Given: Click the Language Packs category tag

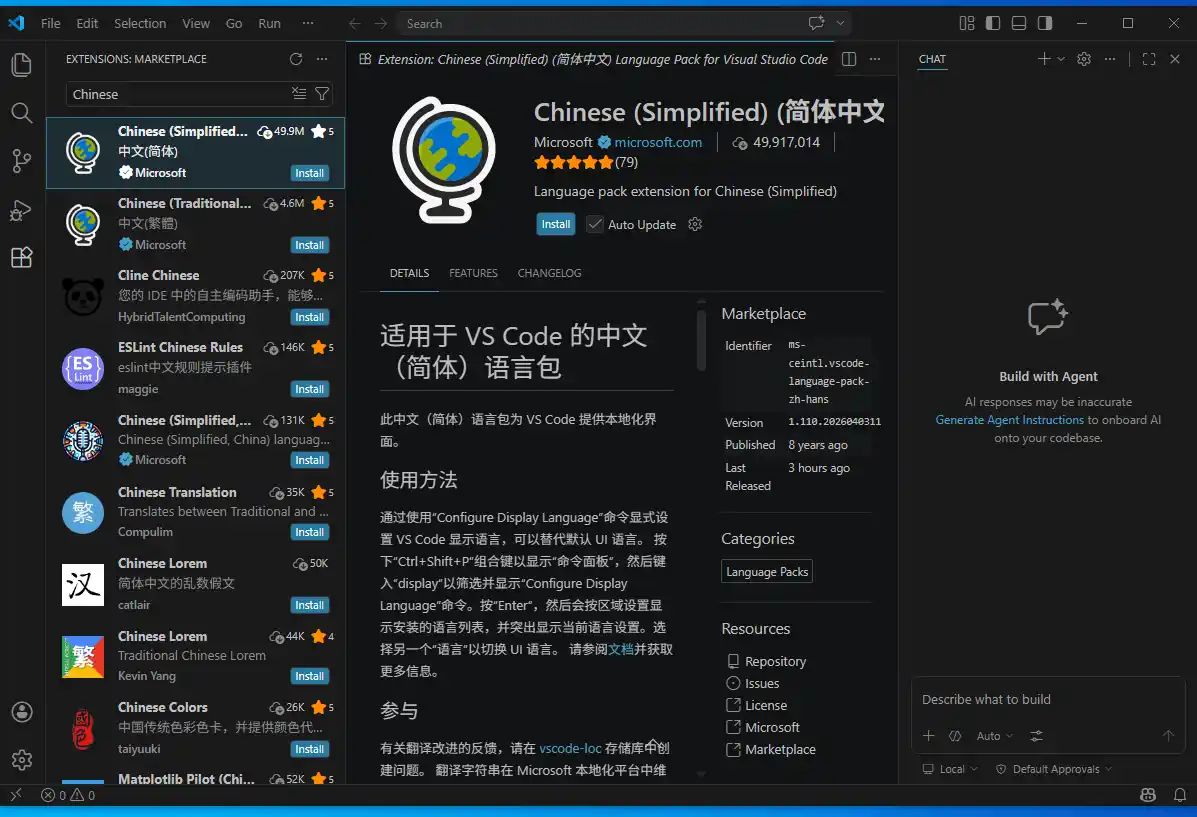Looking at the screenshot, I should (x=766, y=571).
